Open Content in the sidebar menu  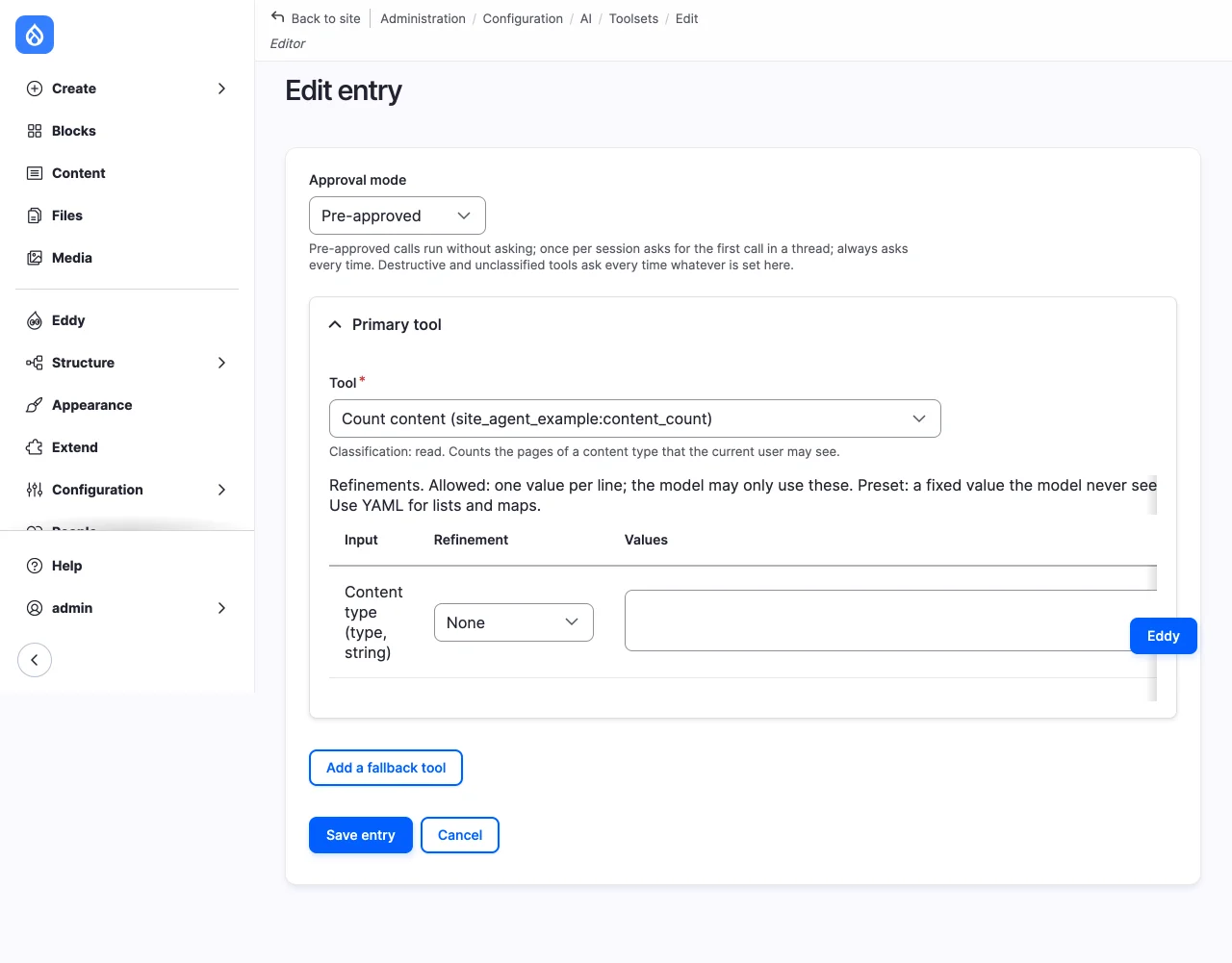79,173
